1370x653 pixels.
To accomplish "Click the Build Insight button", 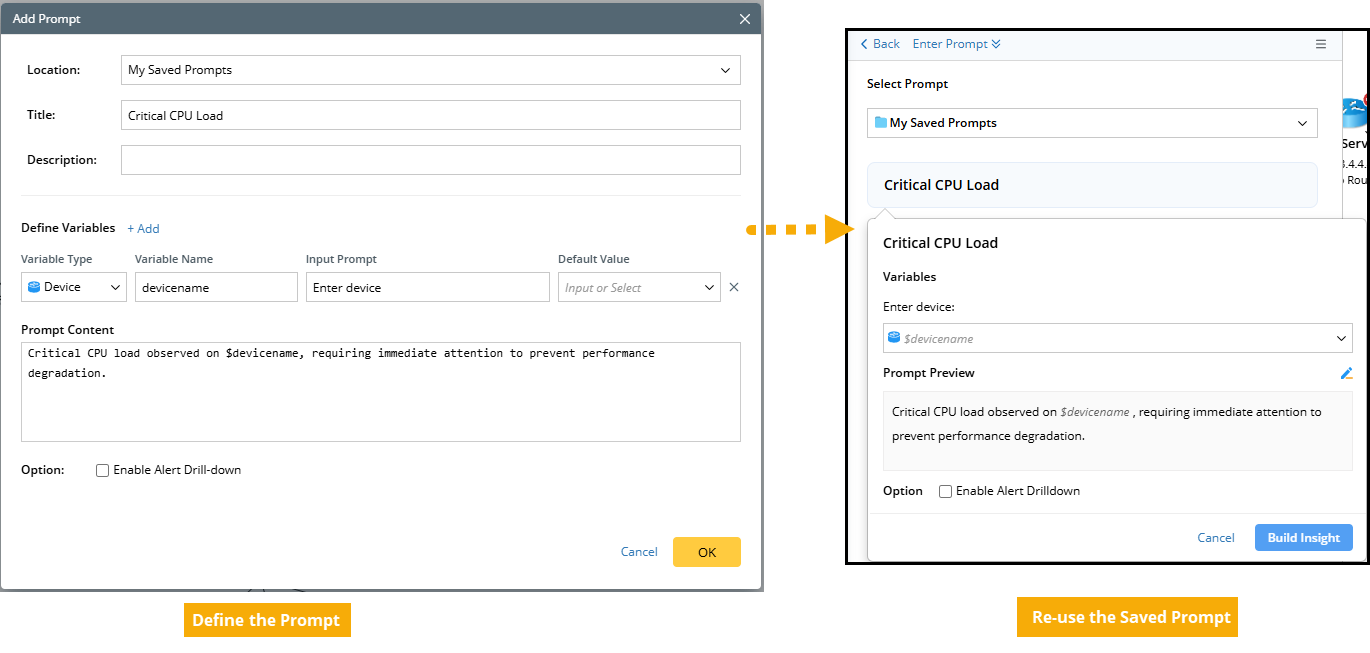I will 1303,538.
